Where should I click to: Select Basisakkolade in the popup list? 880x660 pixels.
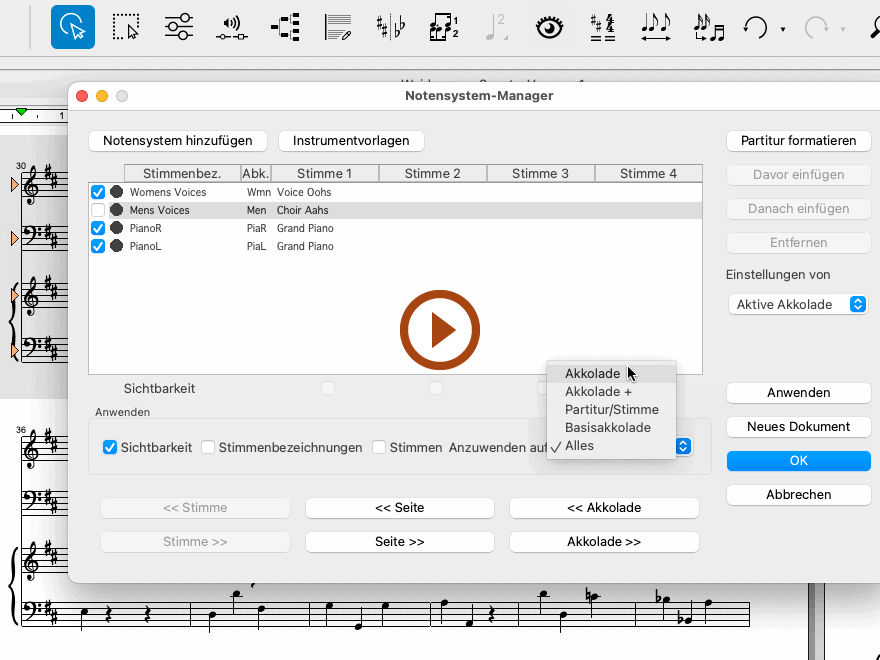tap(607, 427)
